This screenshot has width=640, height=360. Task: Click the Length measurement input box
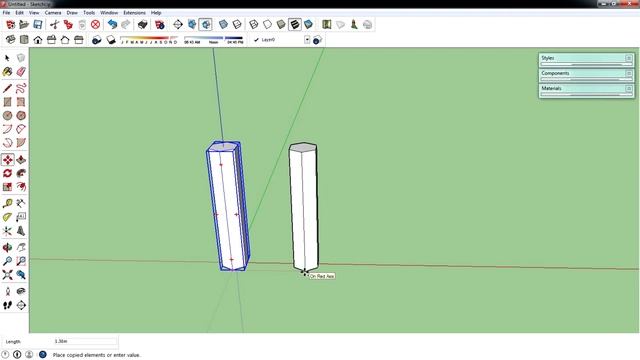85,341
